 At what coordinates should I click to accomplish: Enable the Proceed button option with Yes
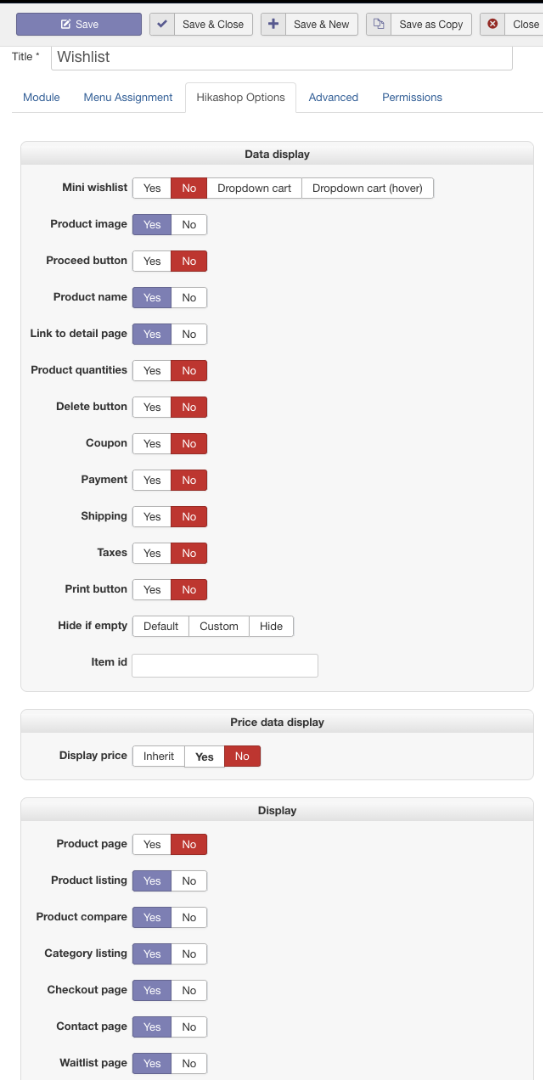pos(152,261)
